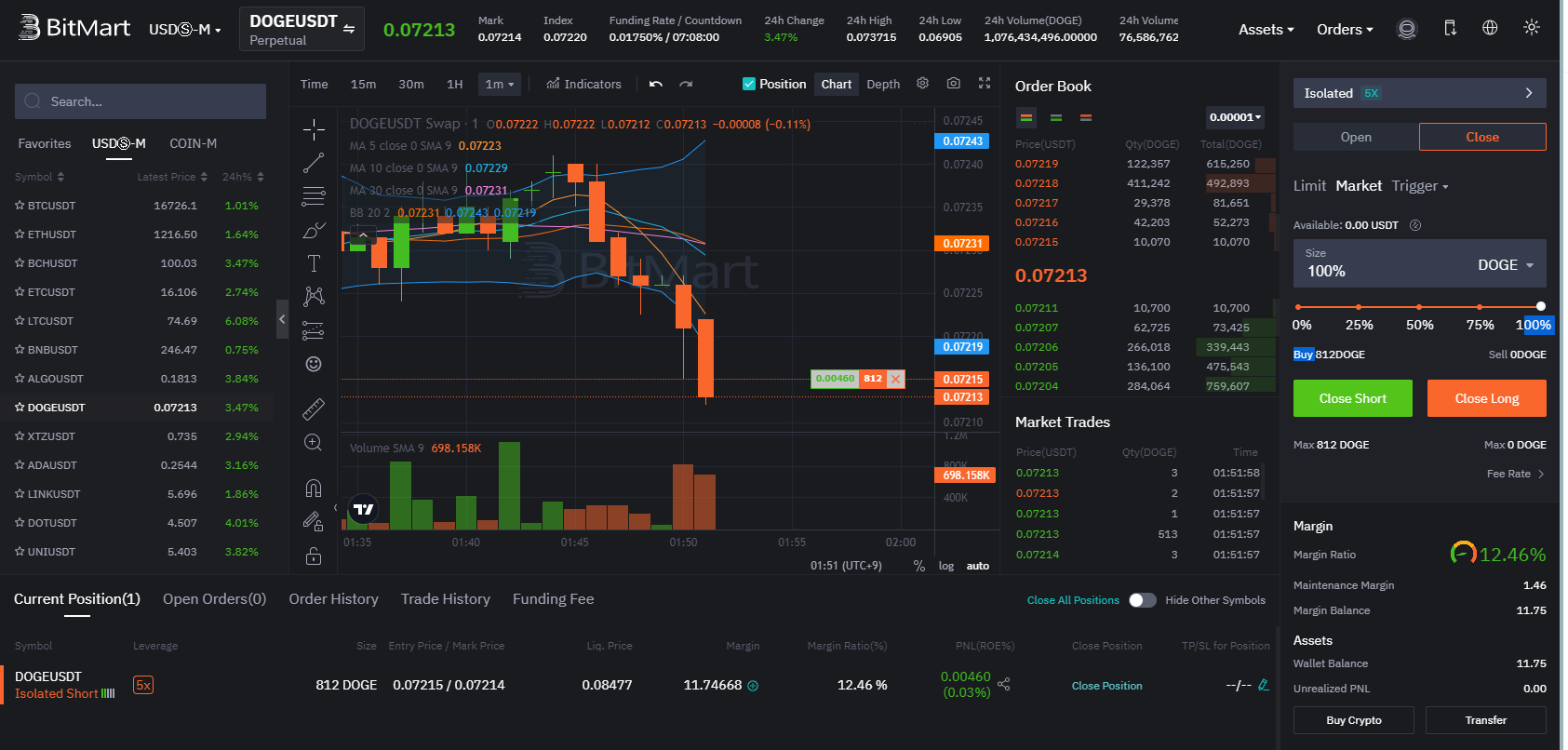The height and width of the screenshot is (750, 1568).
Task: Share the DOGEUSDT position PNL
Action: (x=1004, y=684)
